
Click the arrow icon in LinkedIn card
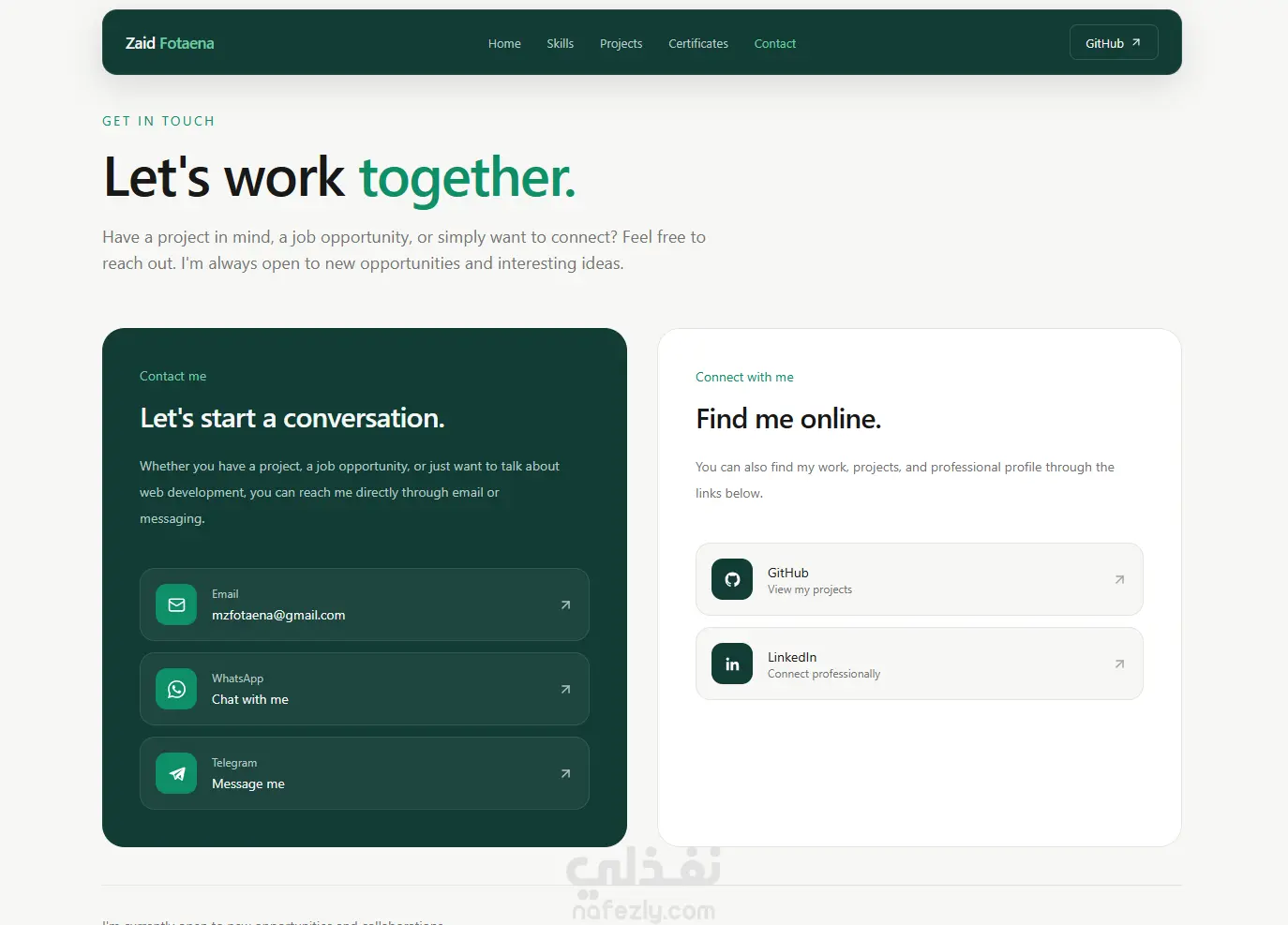[x=1119, y=664]
